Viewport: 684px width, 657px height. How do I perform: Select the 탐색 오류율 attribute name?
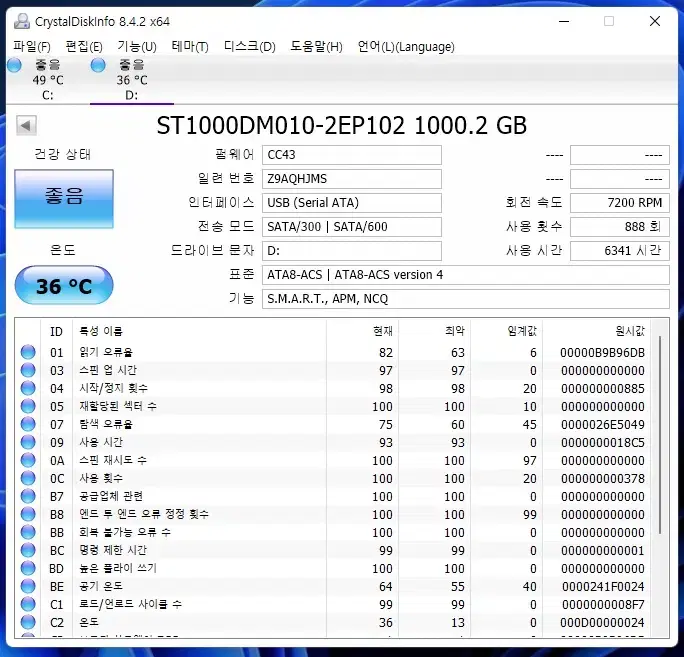pyautogui.click(x=106, y=424)
